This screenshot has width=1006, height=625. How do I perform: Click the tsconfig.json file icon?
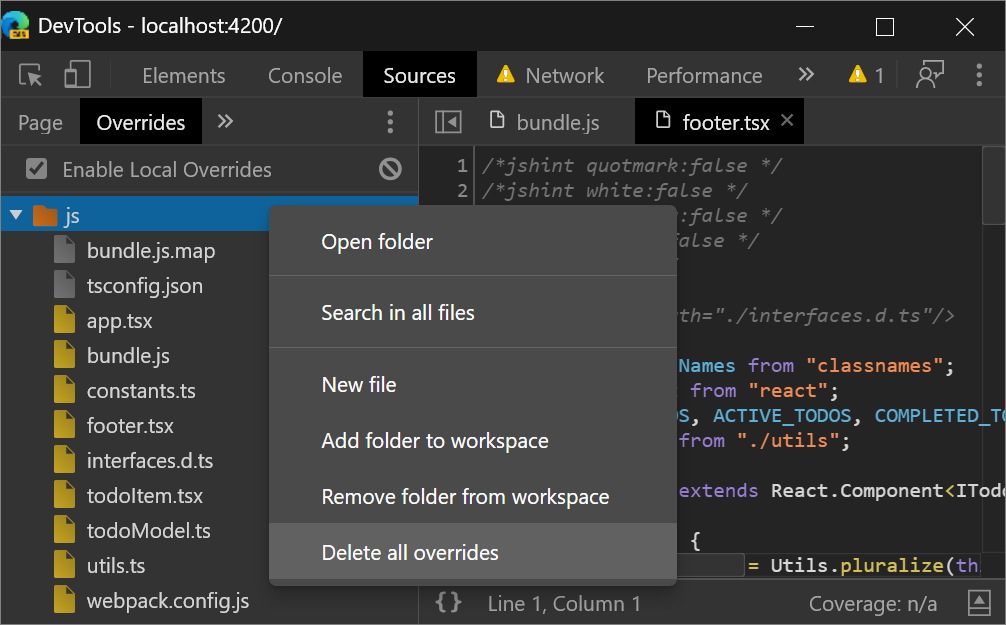coord(64,285)
